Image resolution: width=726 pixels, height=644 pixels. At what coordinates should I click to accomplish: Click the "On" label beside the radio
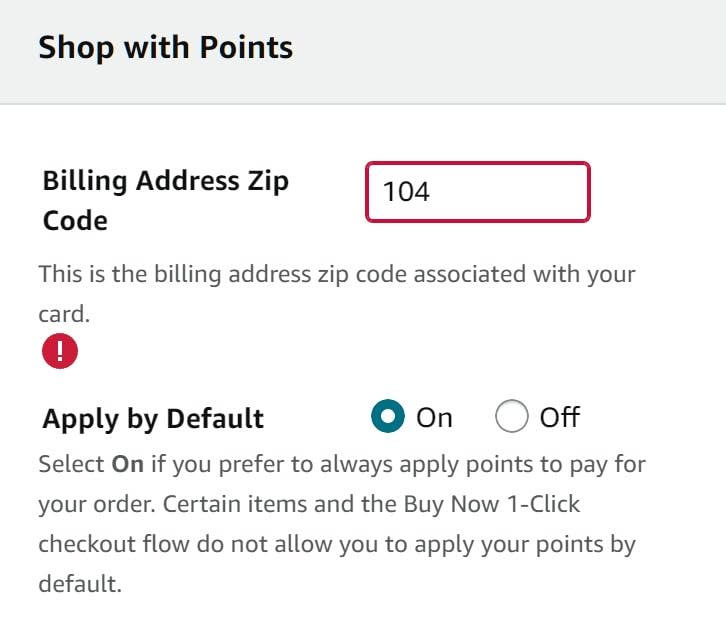click(x=434, y=417)
